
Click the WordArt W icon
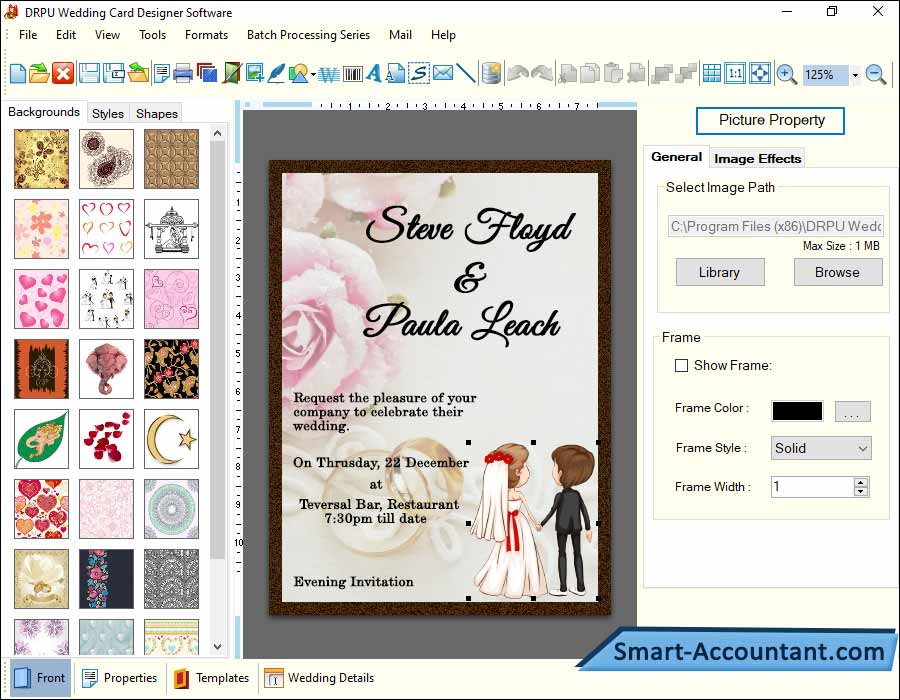(x=329, y=74)
